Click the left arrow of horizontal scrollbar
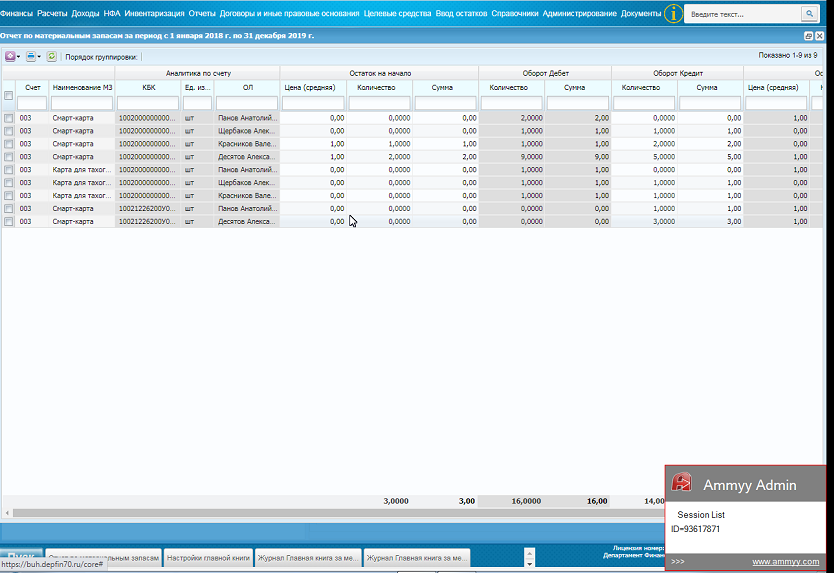The image size is (834, 573). click(x=7, y=513)
